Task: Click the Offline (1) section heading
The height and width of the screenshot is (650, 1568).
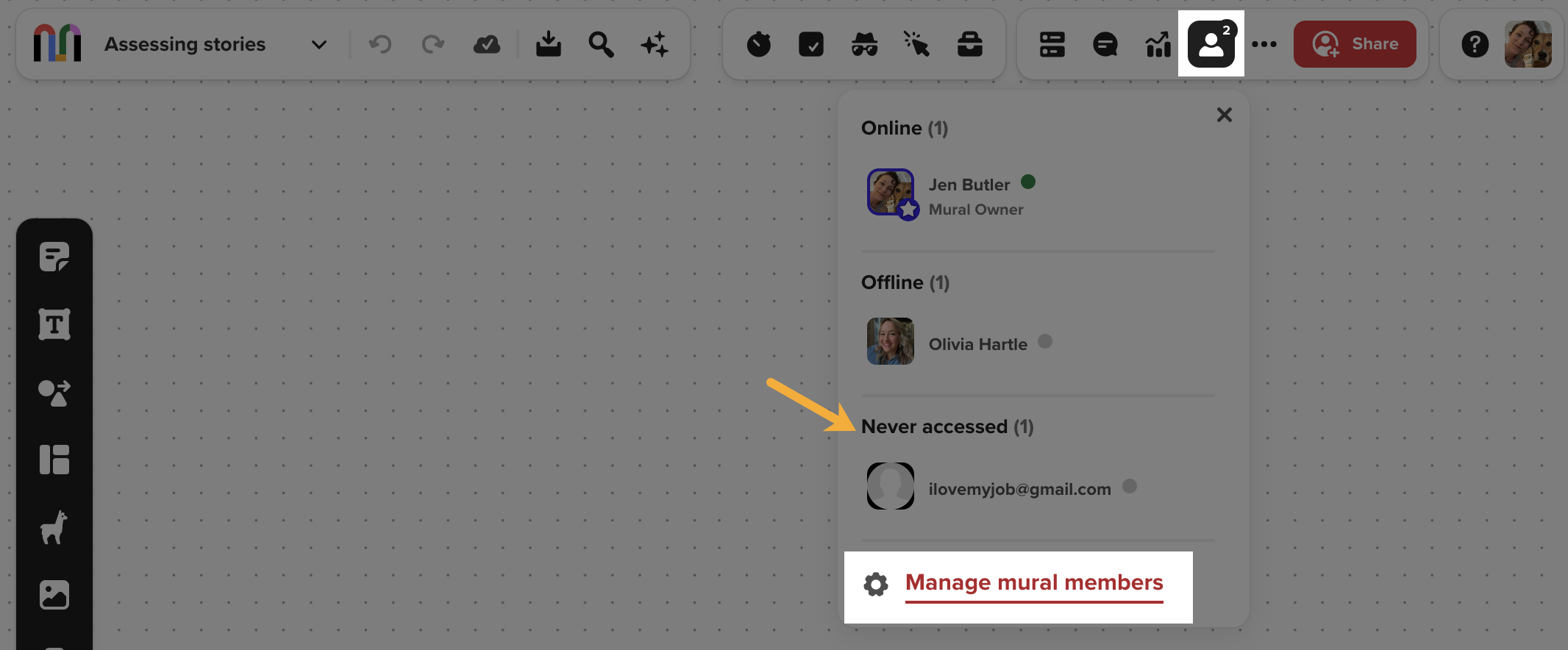Action: pyautogui.click(x=905, y=282)
